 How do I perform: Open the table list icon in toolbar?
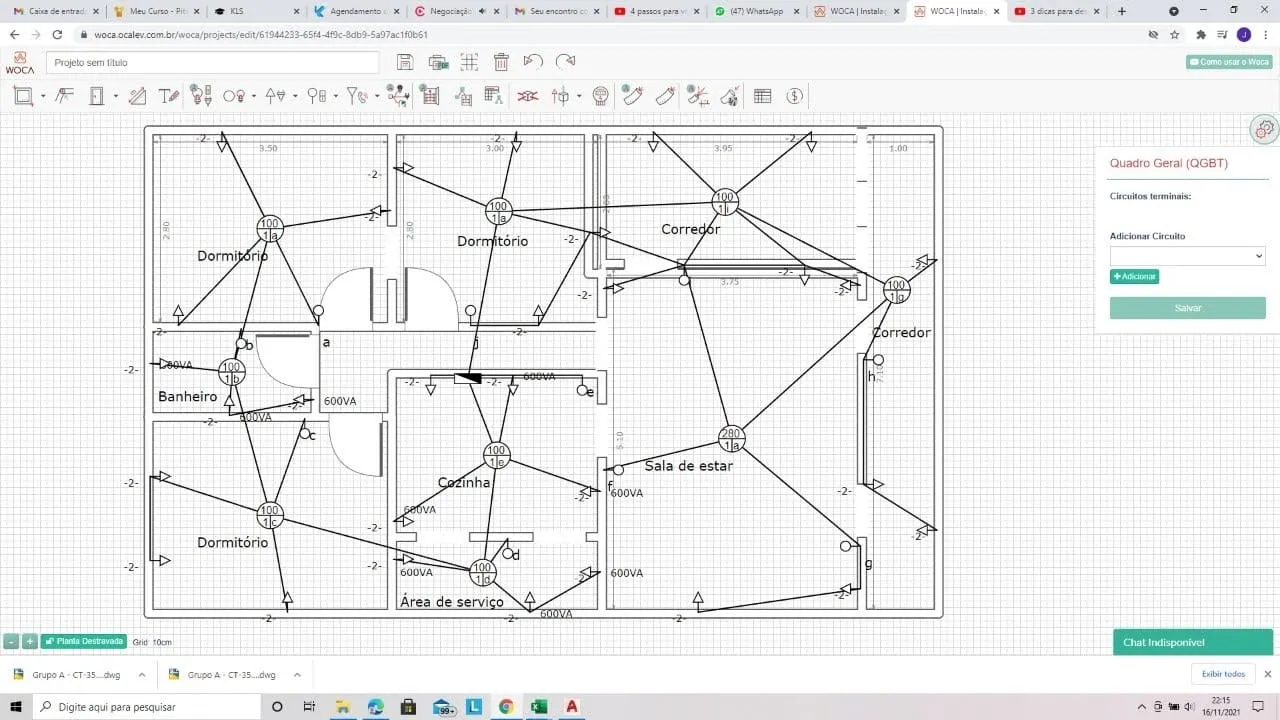762,96
